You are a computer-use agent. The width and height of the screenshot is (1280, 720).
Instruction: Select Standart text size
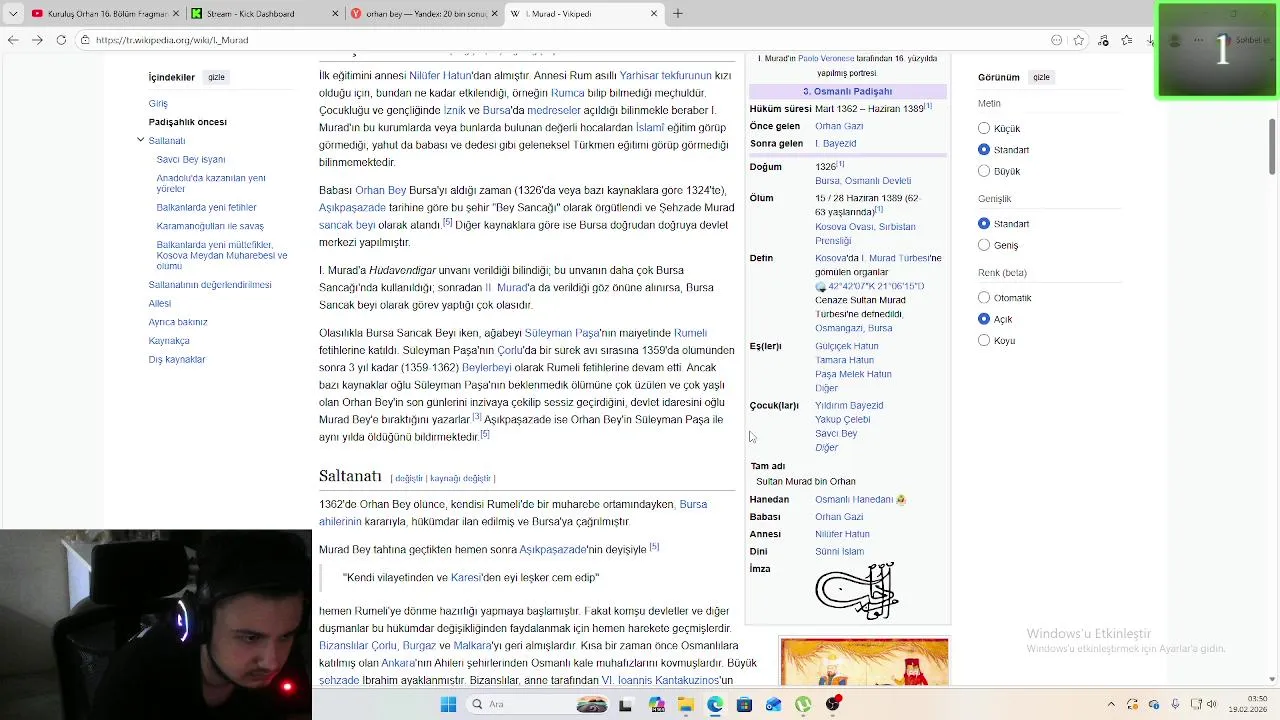[x=984, y=150]
